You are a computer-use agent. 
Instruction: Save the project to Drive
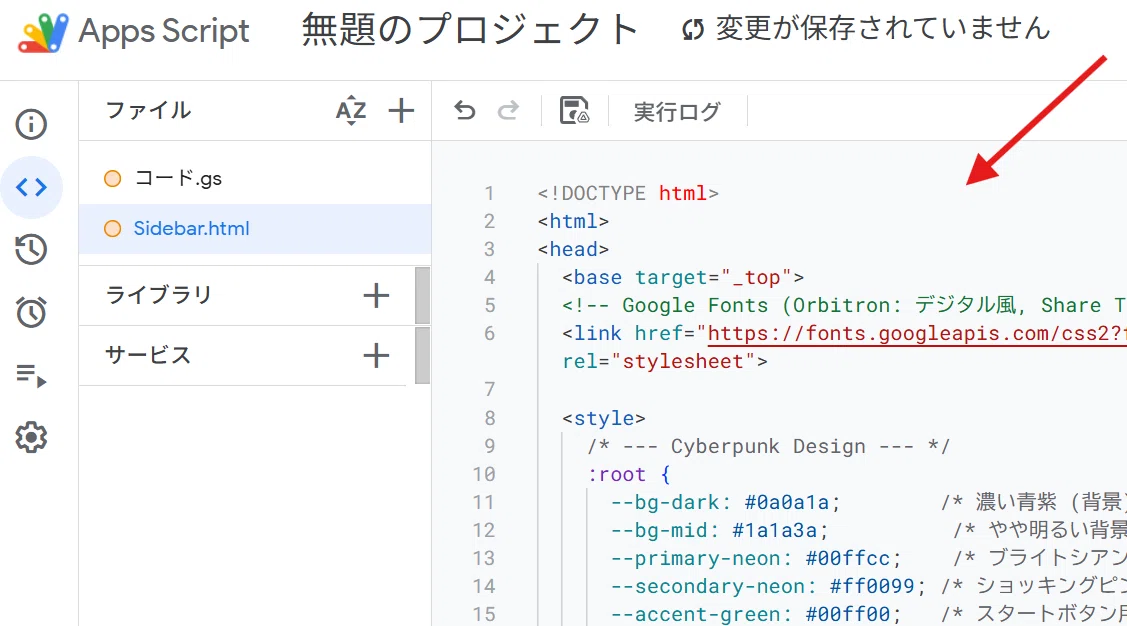[x=574, y=111]
